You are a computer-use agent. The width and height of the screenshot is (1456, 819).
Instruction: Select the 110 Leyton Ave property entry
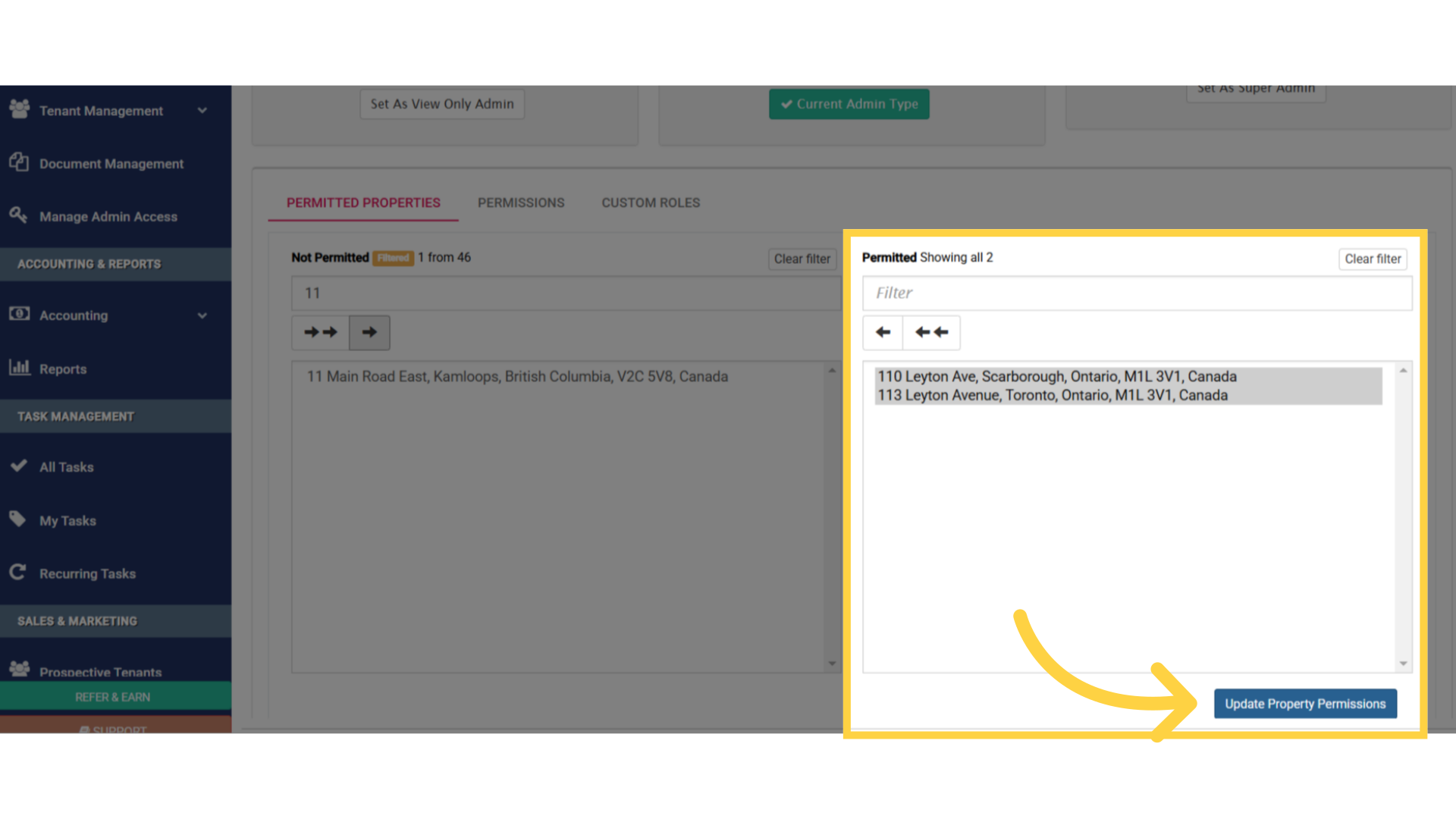[x=1056, y=376]
